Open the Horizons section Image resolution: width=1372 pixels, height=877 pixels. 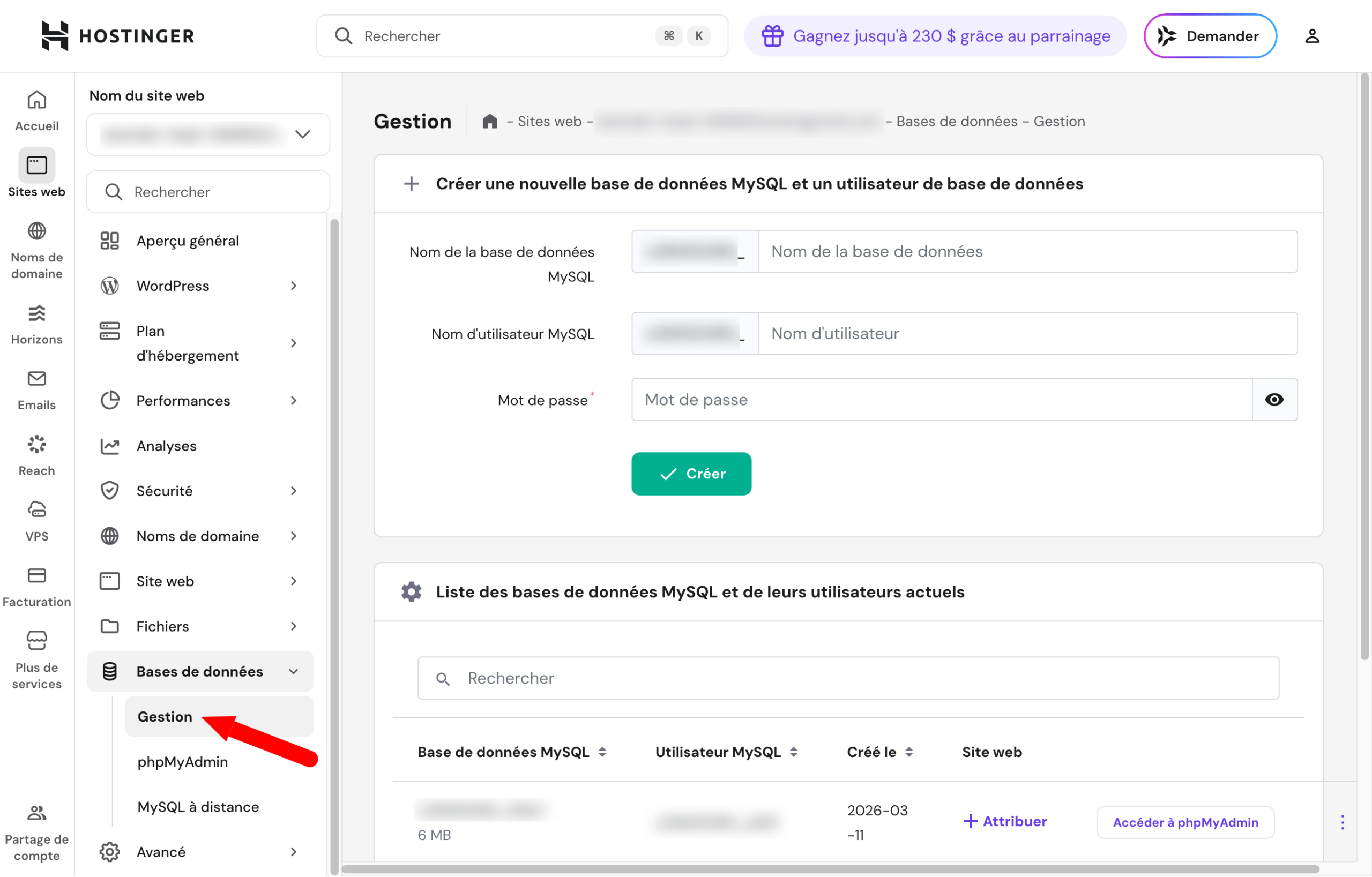point(36,325)
